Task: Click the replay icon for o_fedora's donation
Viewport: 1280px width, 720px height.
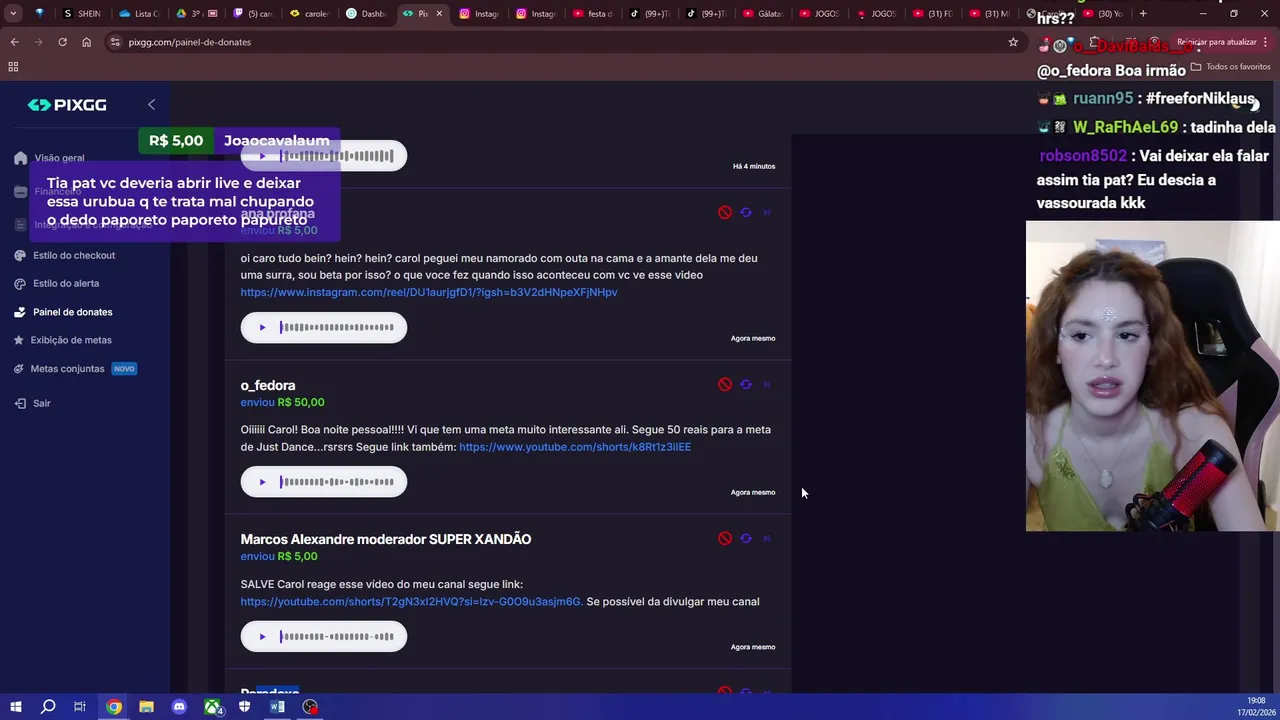Action: (x=746, y=384)
